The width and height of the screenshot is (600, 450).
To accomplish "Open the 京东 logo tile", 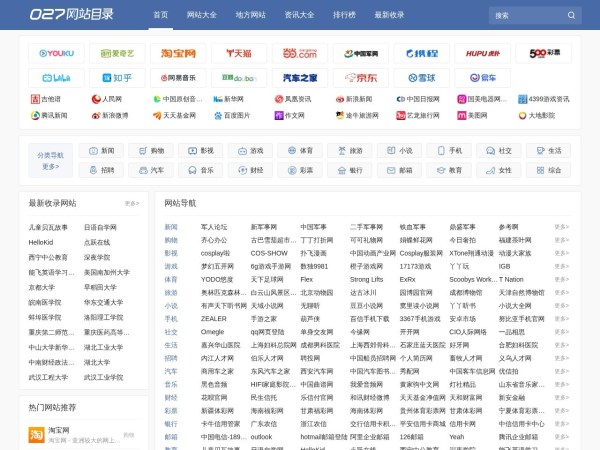I will 361,78.
